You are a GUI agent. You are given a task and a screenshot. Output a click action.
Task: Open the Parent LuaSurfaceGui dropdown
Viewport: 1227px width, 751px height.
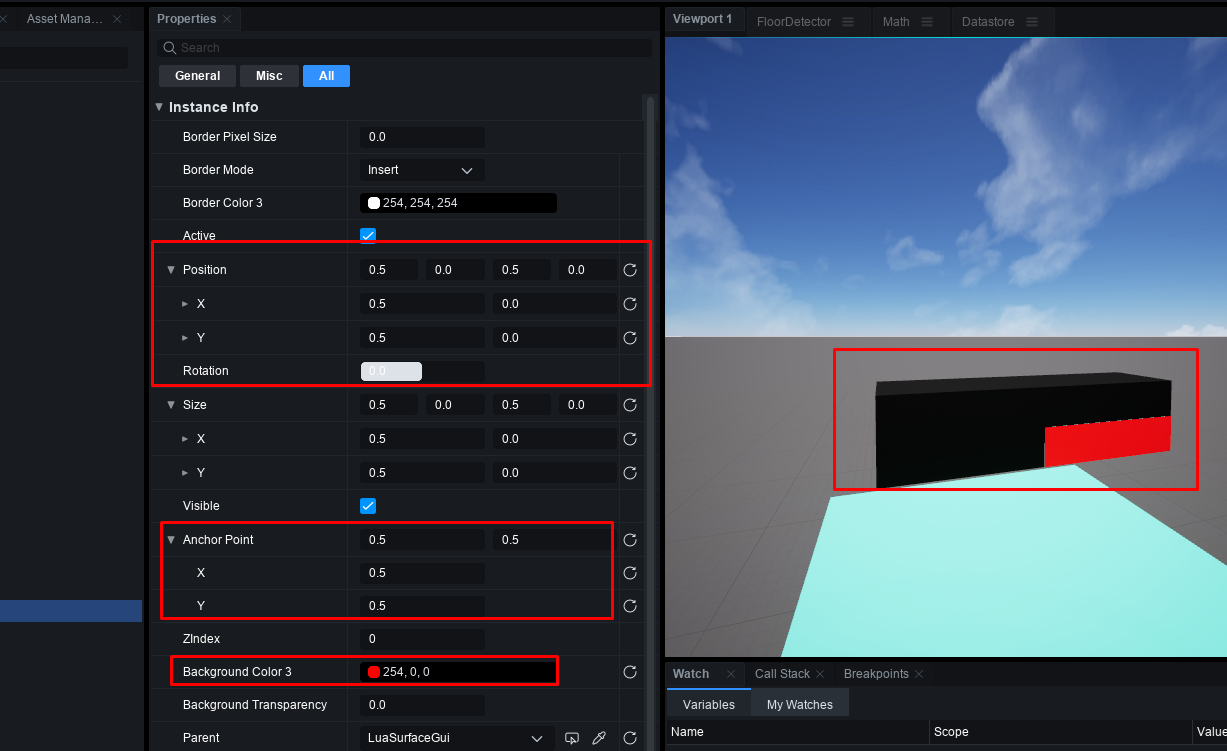click(x=454, y=738)
